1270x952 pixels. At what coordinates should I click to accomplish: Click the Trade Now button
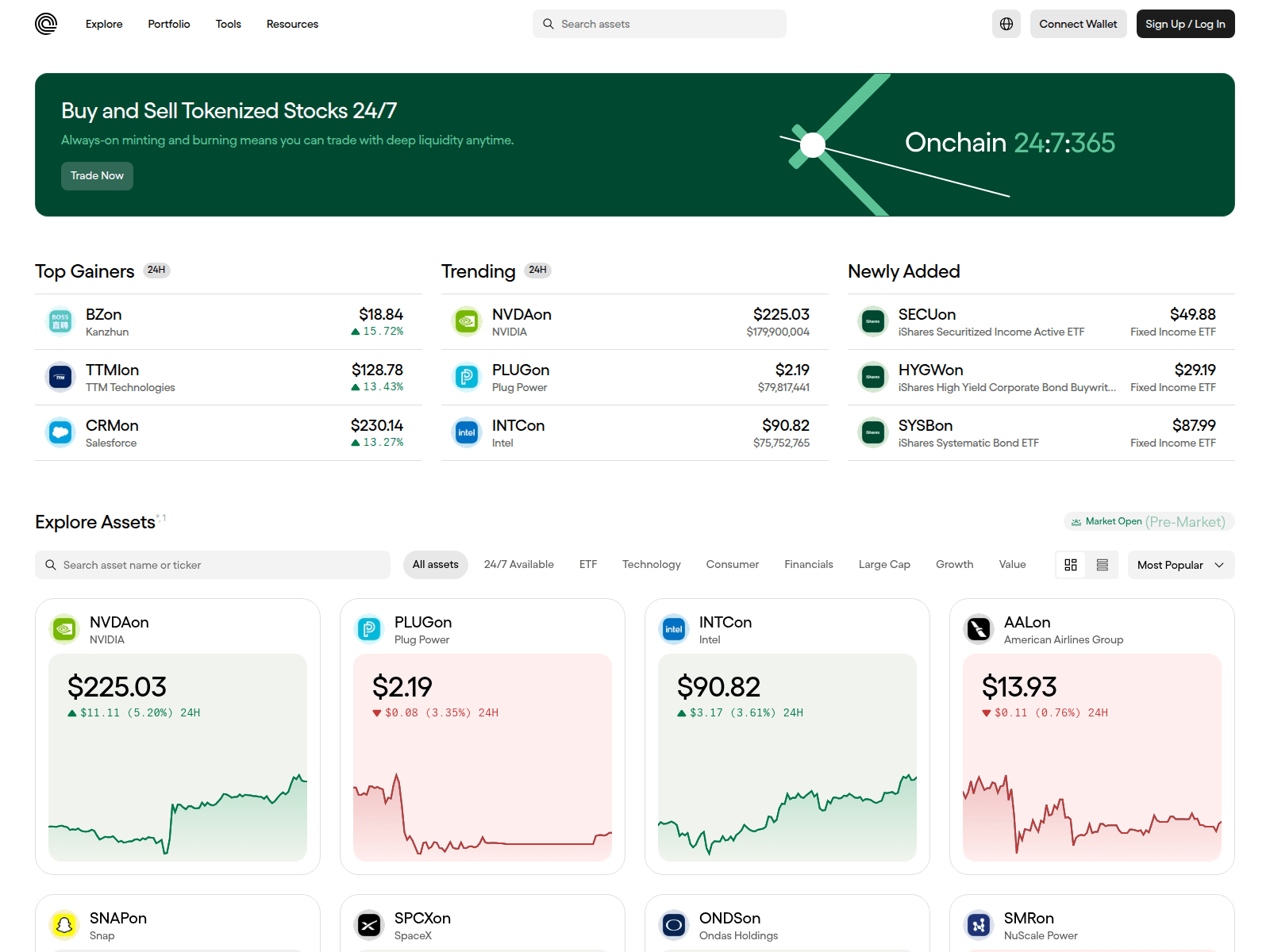pyautogui.click(x=97, y=176)
